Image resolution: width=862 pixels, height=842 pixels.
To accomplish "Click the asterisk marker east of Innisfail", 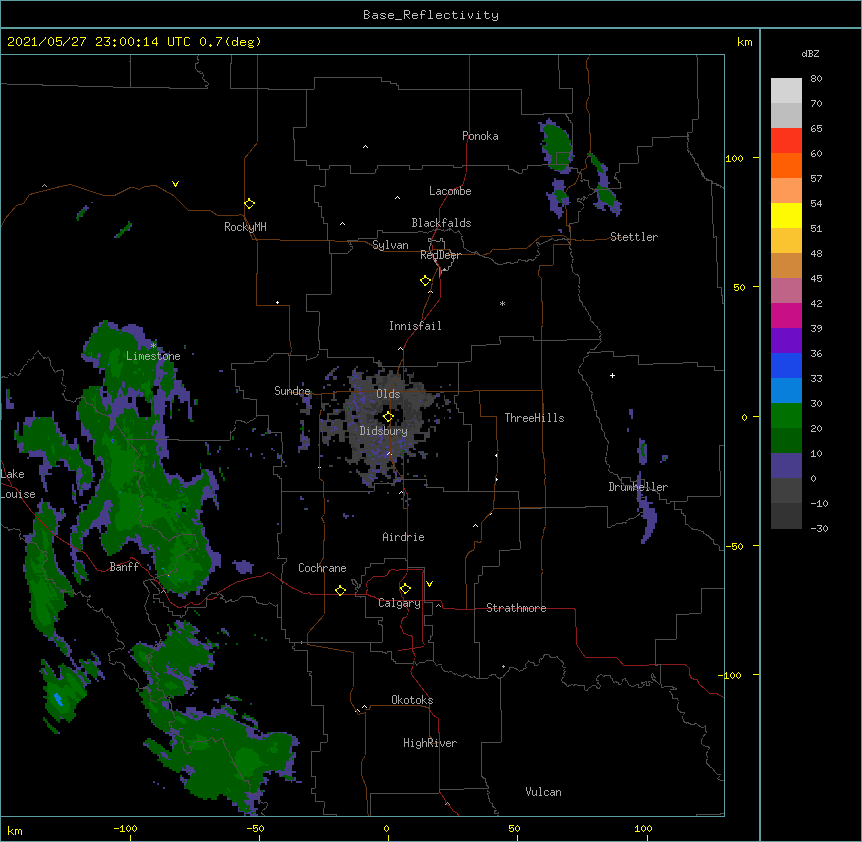I will (x=502, y=303).
